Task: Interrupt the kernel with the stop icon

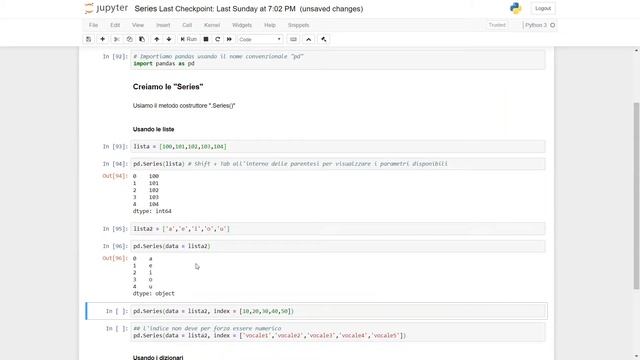Action: tap(206, 39)
